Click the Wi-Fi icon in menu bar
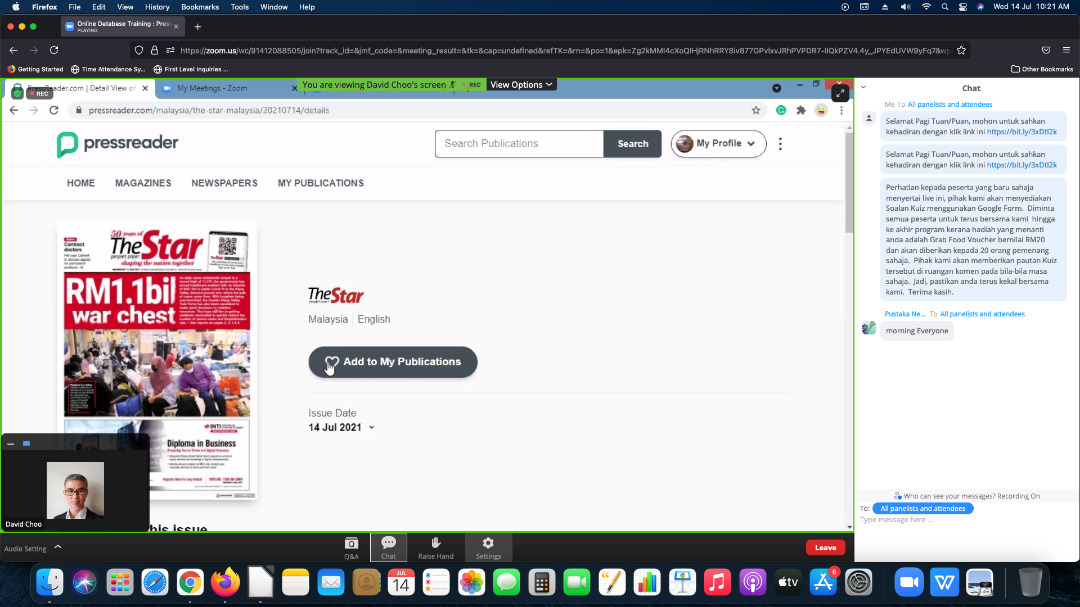1080x607 pixels. coord(926,7)
